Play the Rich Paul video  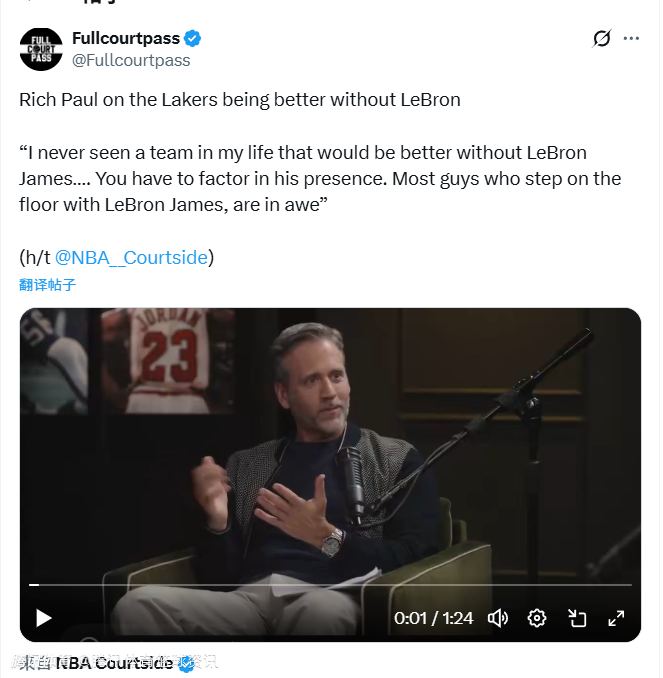point(43,618)
